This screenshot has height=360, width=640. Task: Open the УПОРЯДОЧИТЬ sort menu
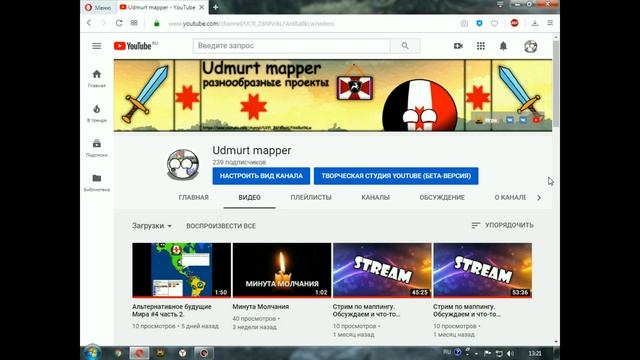click(x=502, y=225)
